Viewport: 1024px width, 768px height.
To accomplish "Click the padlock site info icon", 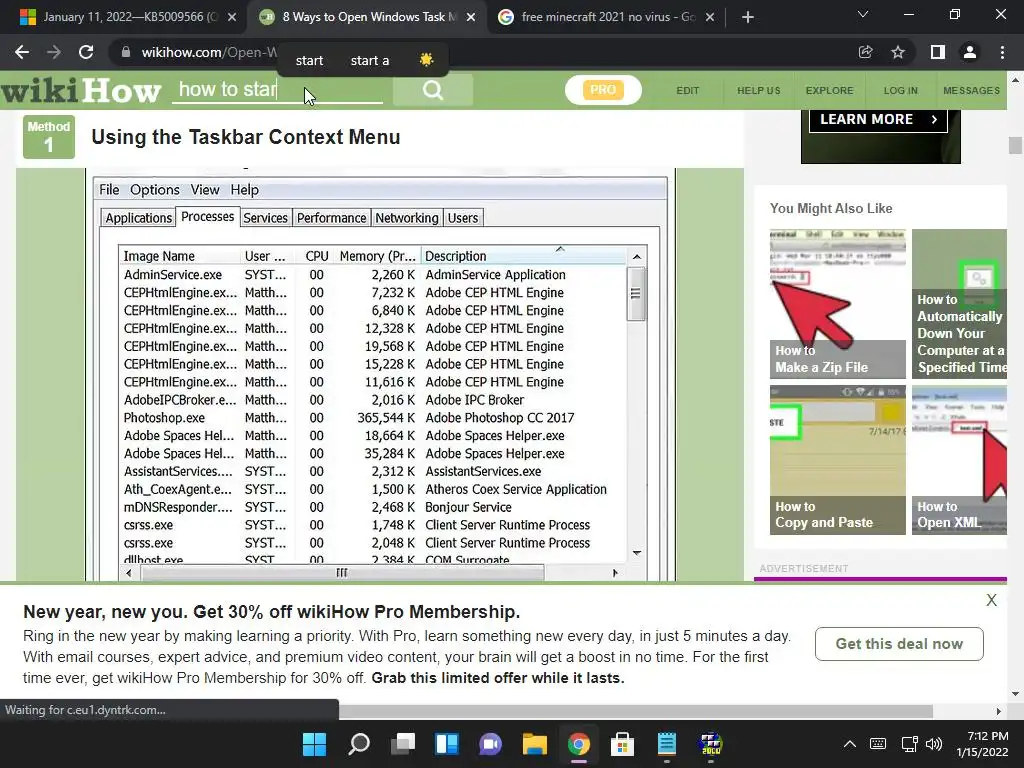I will tap(125, 52).
